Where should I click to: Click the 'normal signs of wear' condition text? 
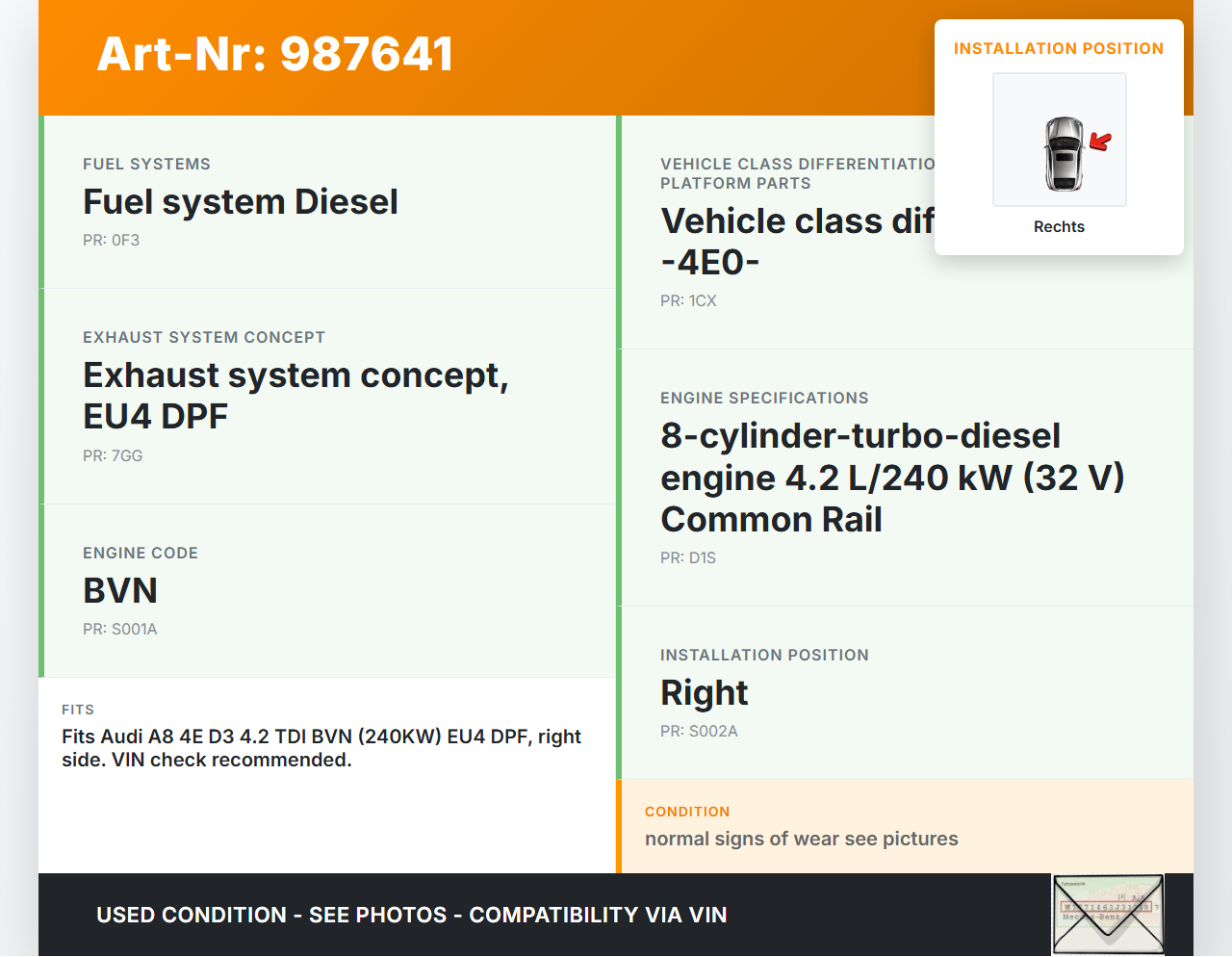801,839
